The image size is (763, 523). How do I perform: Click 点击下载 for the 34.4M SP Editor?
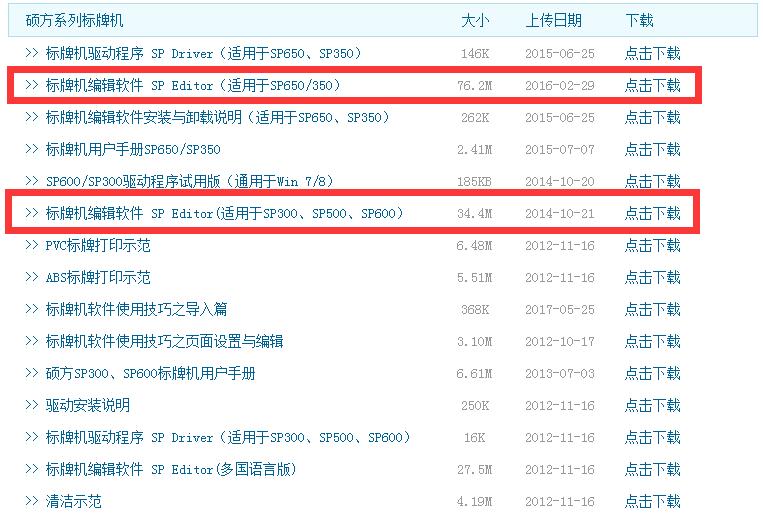(652, 214)
